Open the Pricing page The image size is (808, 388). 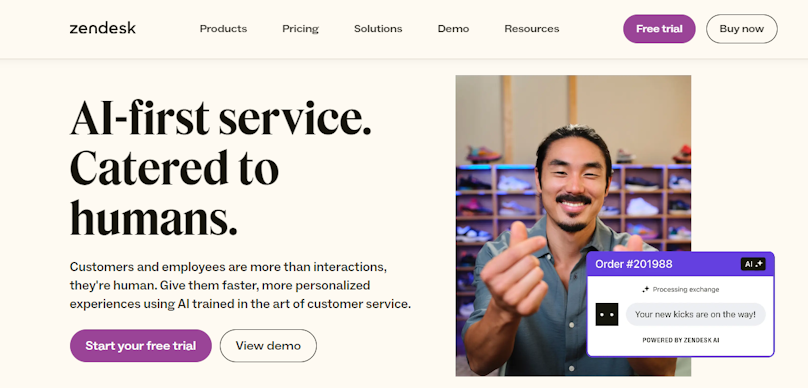point(300,29)
